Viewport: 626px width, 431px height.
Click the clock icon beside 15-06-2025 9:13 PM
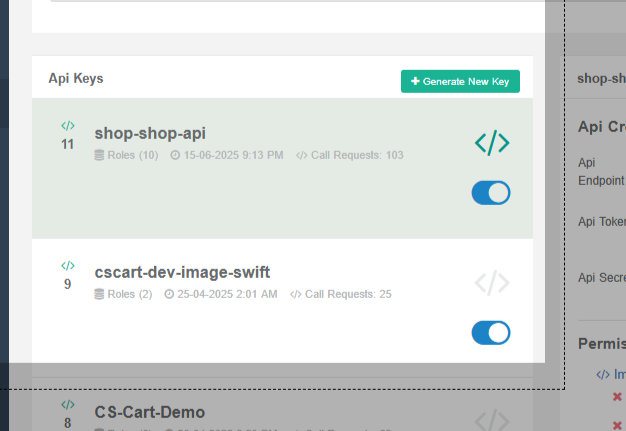(x=175, y=155)
